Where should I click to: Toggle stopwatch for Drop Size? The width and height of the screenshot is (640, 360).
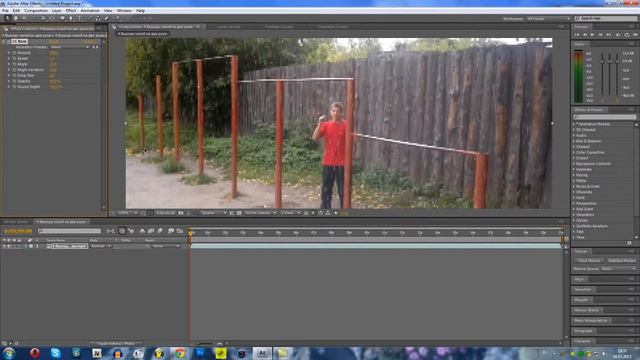14,76
